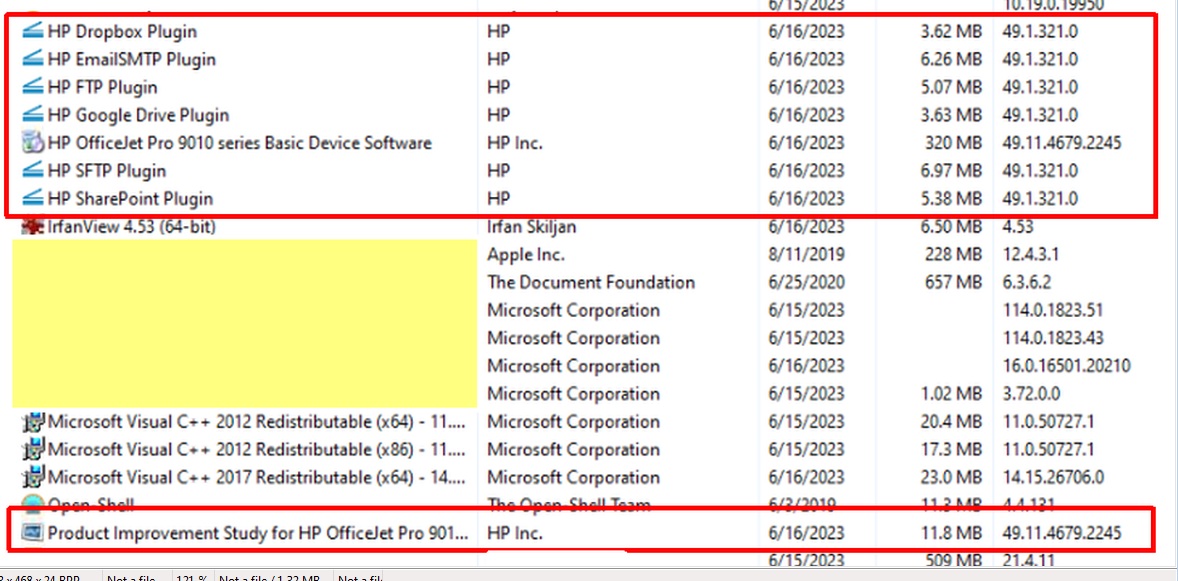This screenshot has height=581, width=1178.
Task: Click the Product Improvement Study entry icon
Action: tap(33, 533)
